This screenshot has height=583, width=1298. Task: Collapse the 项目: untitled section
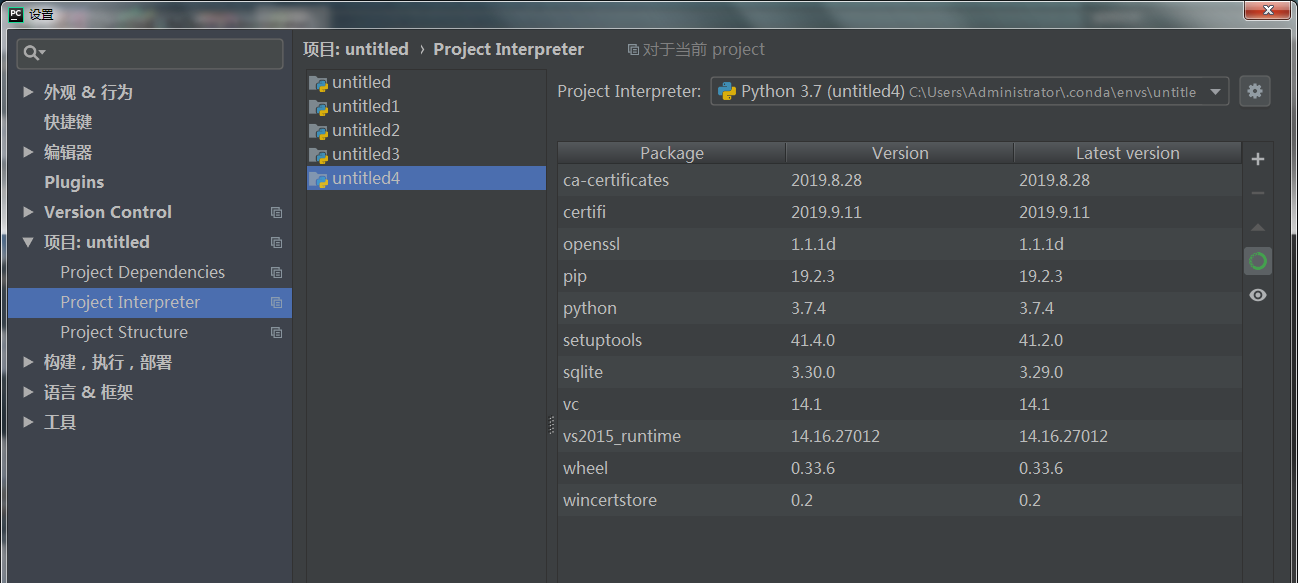[27, 242]
